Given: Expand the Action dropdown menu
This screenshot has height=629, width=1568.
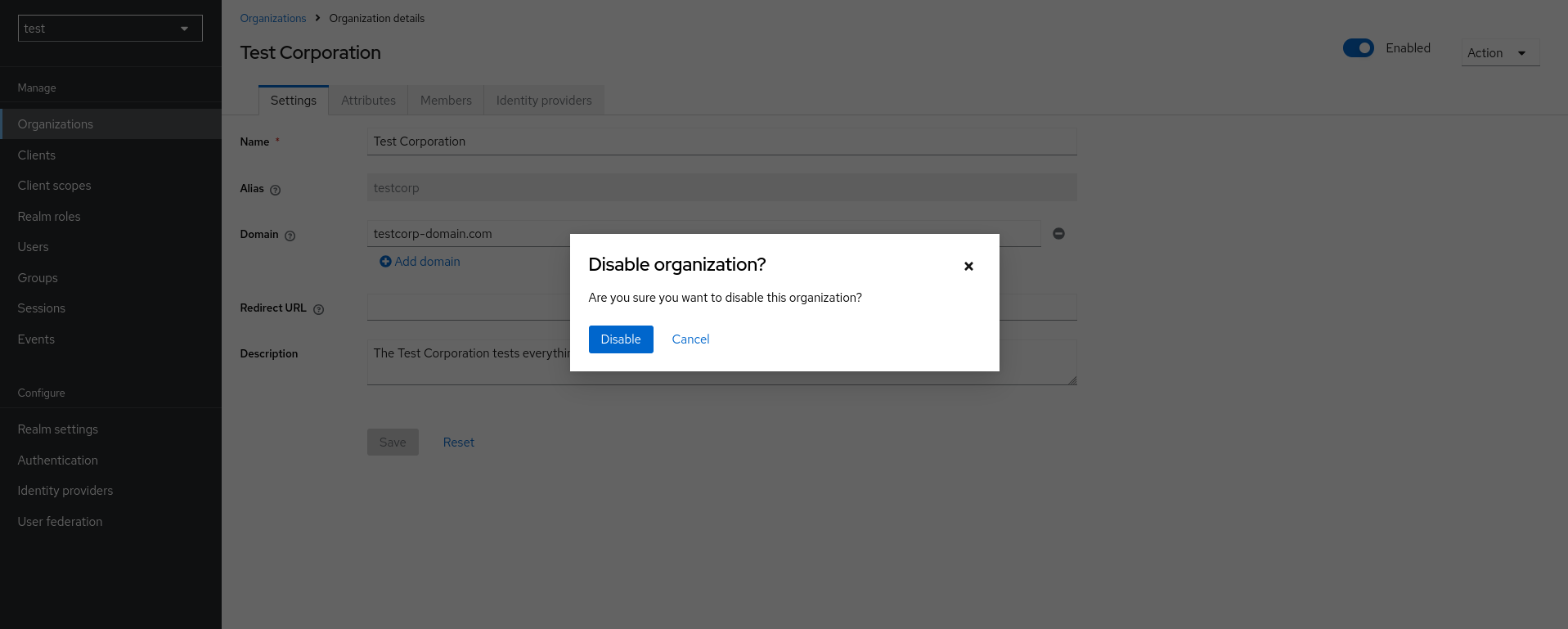Looking at the screenshot, I should [x=1499, y=53].
